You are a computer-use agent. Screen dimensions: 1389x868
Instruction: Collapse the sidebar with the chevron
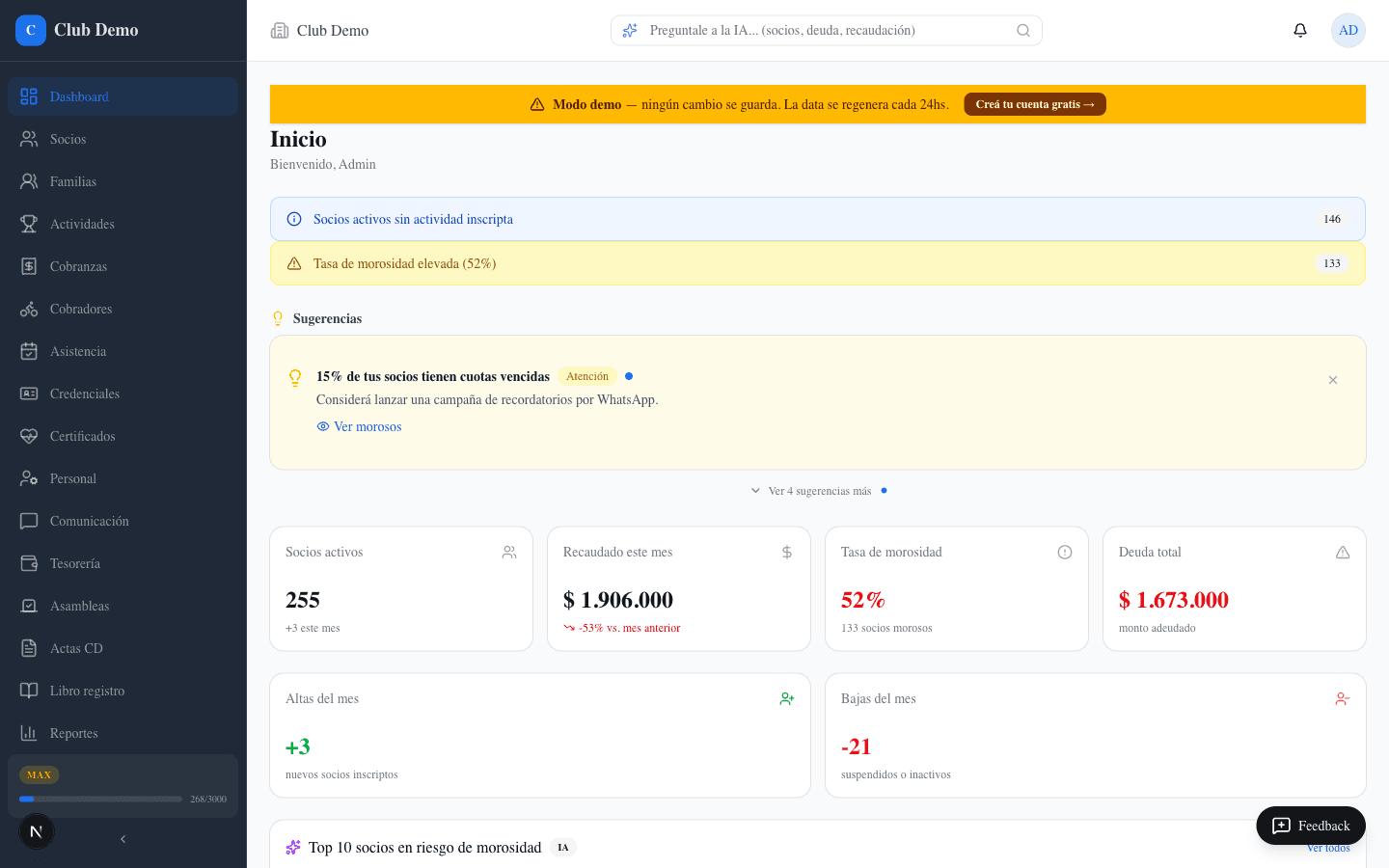[x=123, y=839]
